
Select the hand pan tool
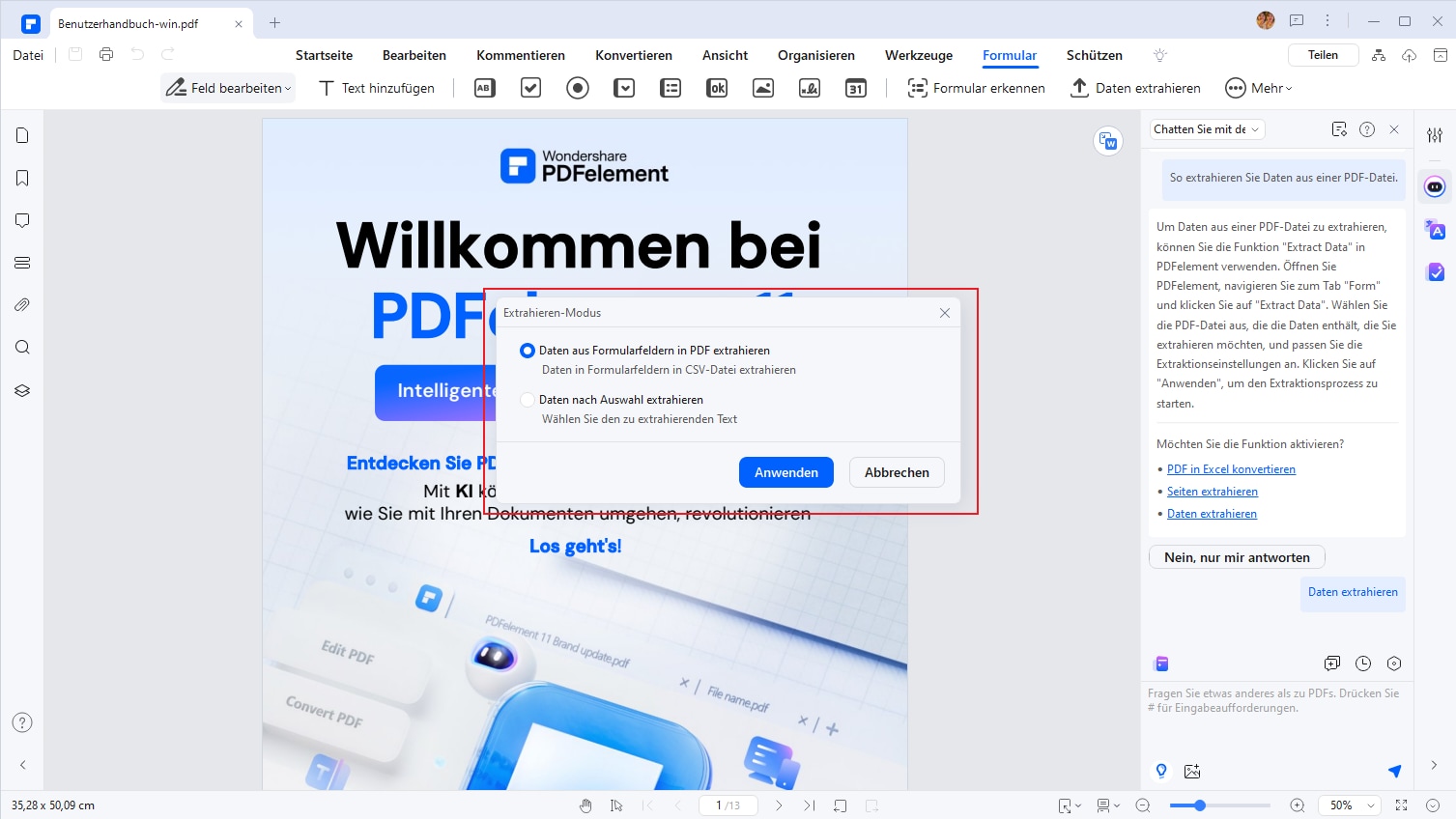tap(585, 805)
